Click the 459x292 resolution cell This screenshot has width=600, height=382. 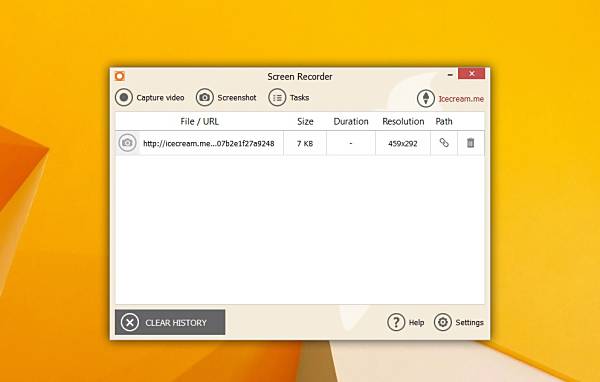coord(403,144)
